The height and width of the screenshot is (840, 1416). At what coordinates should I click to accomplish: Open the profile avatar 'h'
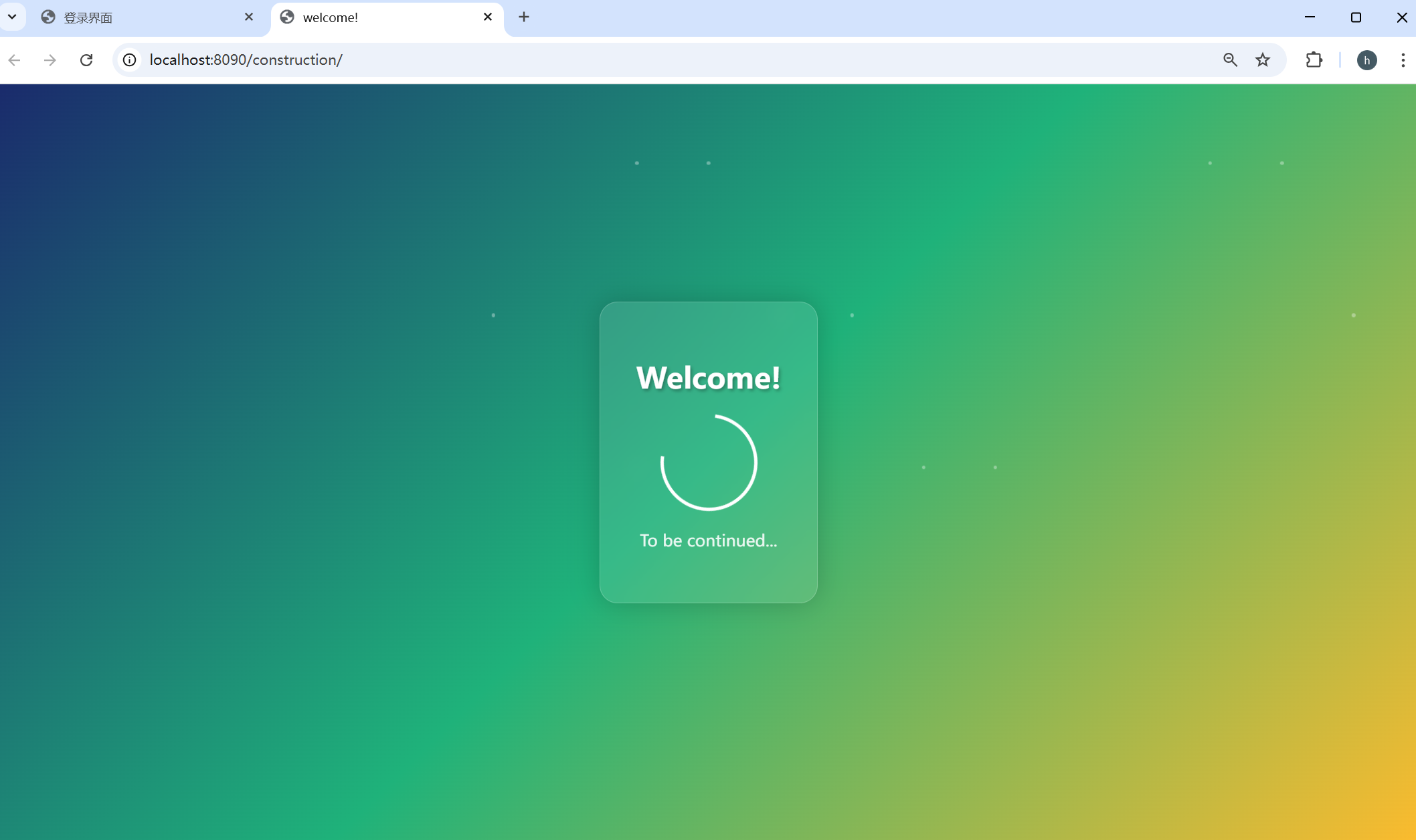1366,60
